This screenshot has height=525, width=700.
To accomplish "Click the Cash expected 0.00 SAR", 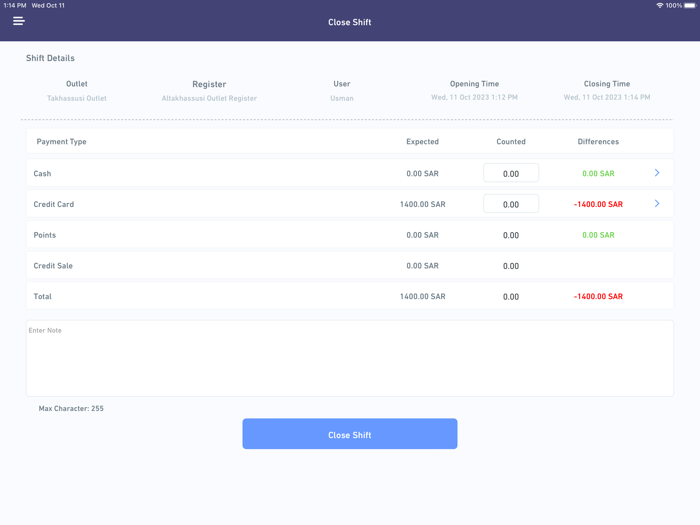I will [422, 174].
